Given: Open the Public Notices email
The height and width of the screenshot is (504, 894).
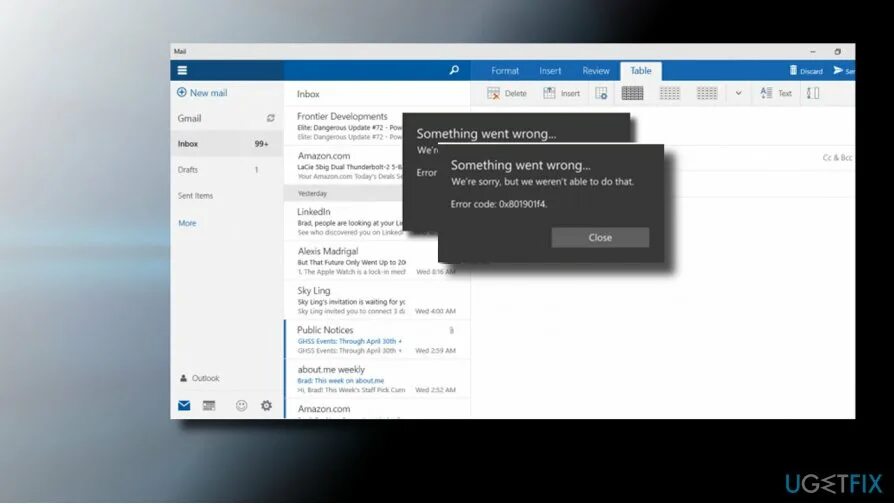Looking at the screenshot, I should click(x=377, y=339).
